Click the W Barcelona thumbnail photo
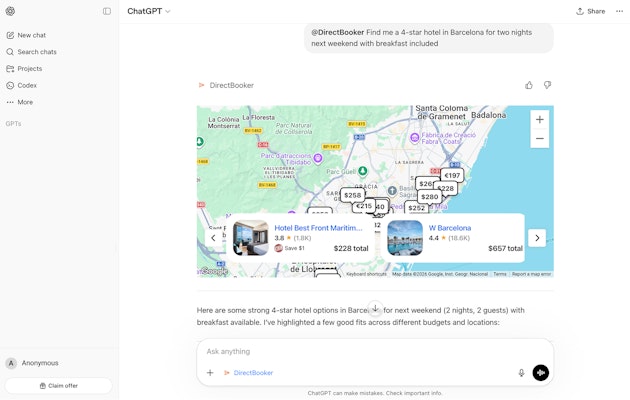This screenshot has width=630, height=400. tap(405, 238)
